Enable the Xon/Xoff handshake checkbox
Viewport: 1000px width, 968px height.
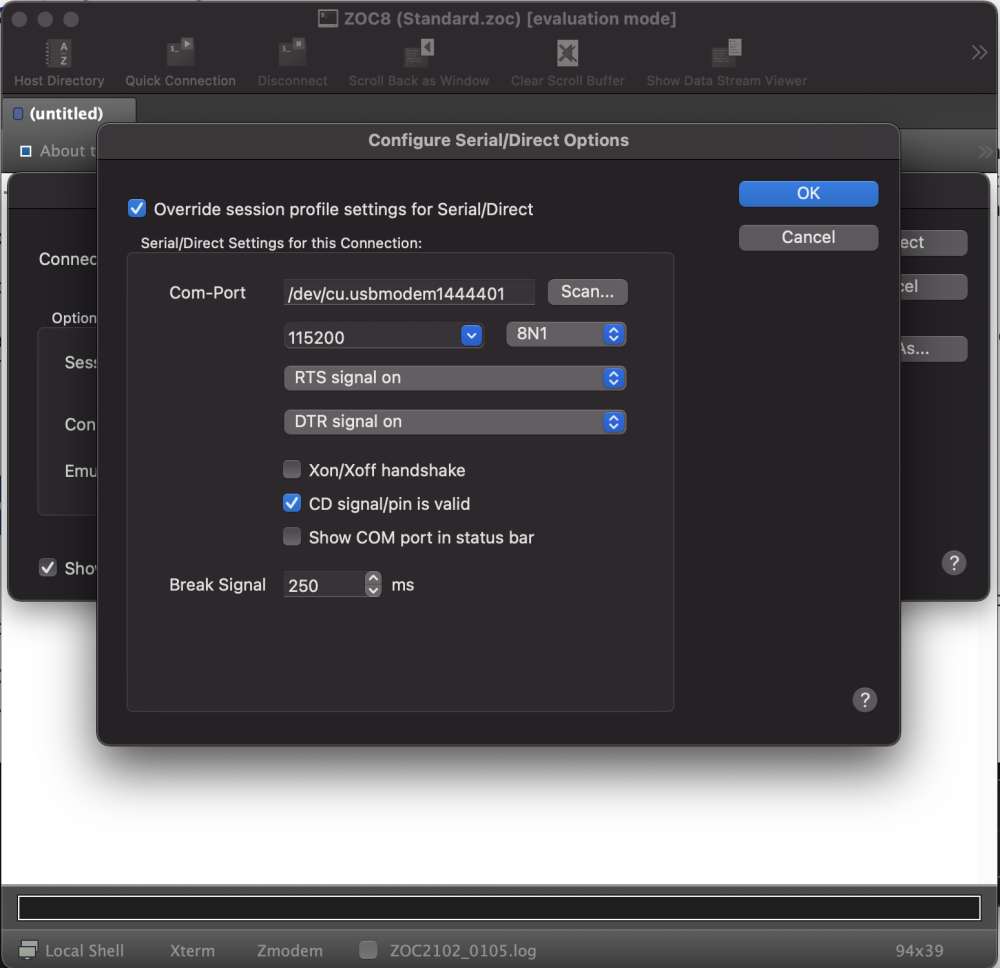292,470
